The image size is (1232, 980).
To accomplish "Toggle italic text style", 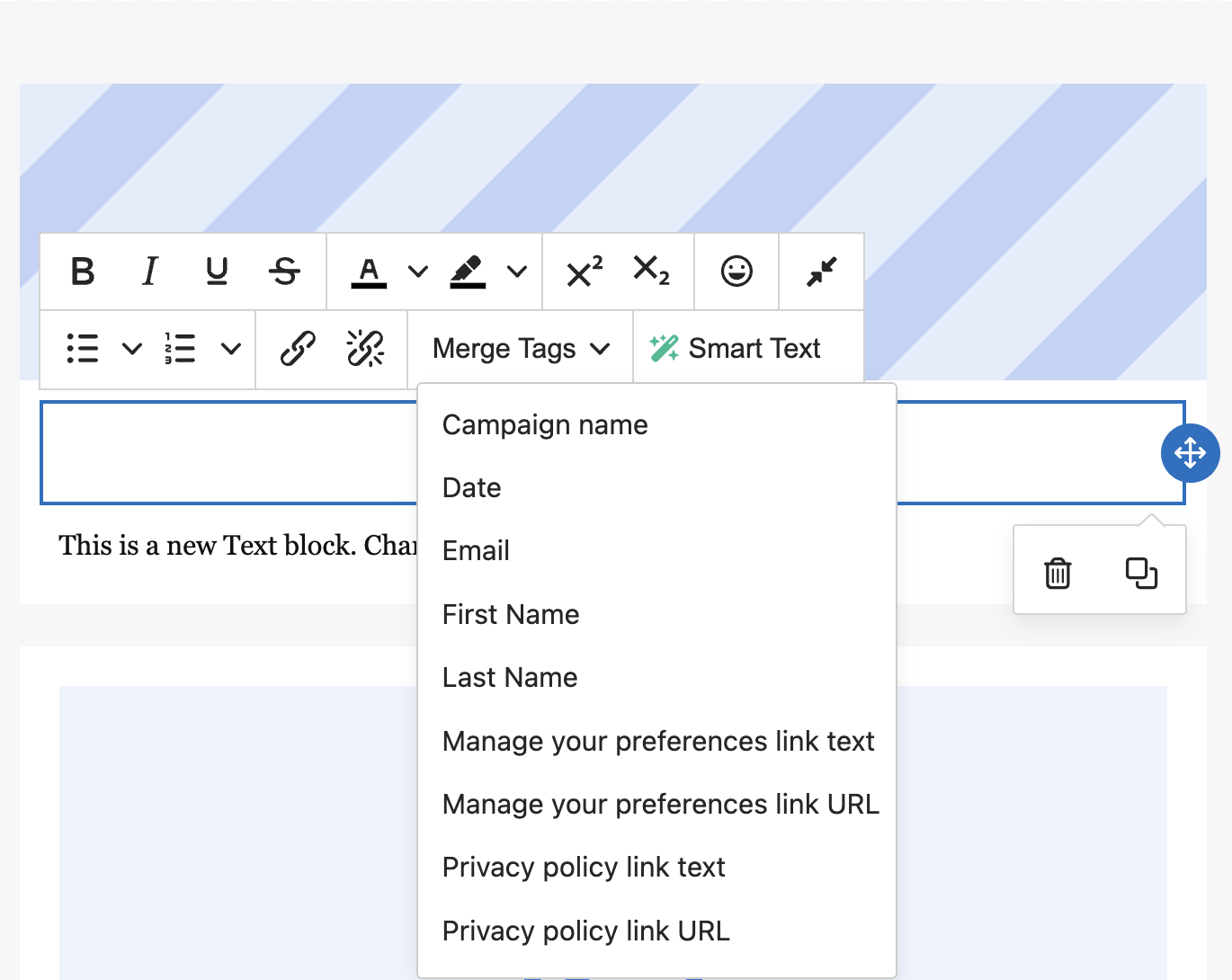I will tap(150, 272).
